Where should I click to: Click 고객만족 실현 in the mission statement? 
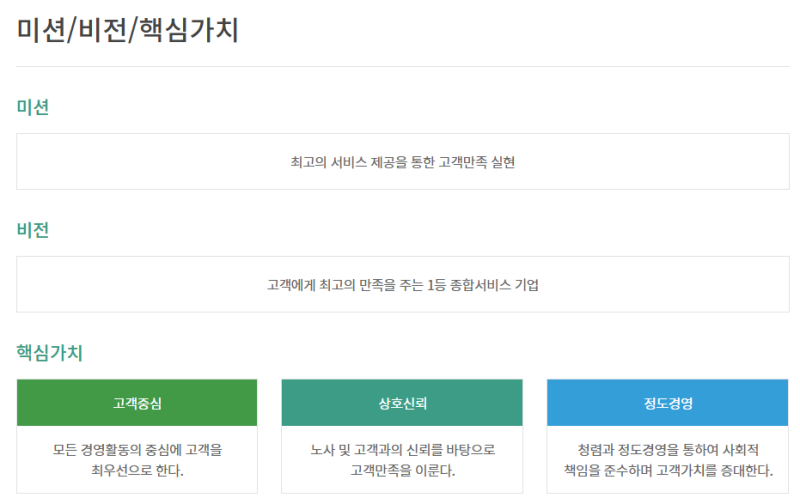tap(477, 161)
